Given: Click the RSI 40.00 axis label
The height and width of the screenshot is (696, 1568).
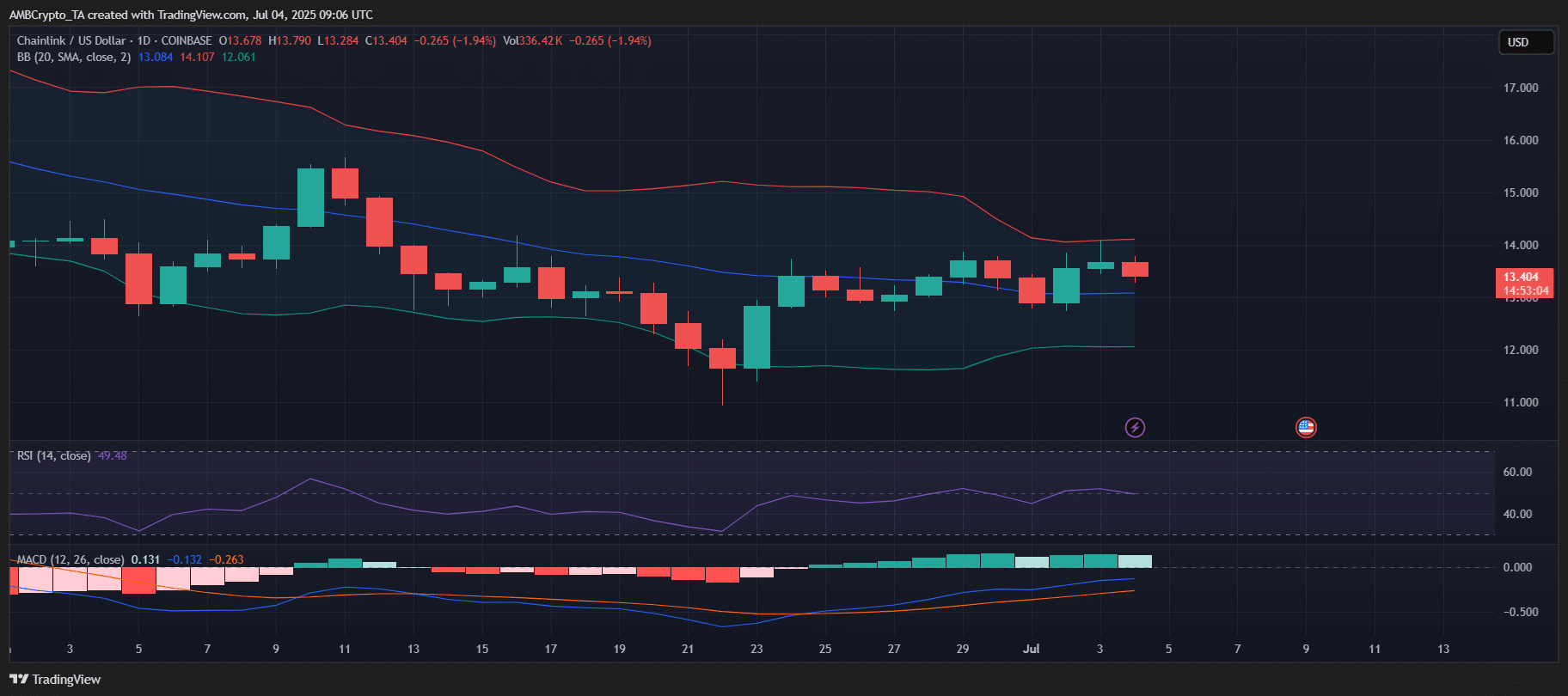Looking at the screenshot, I should click(x=1517, y=514).
